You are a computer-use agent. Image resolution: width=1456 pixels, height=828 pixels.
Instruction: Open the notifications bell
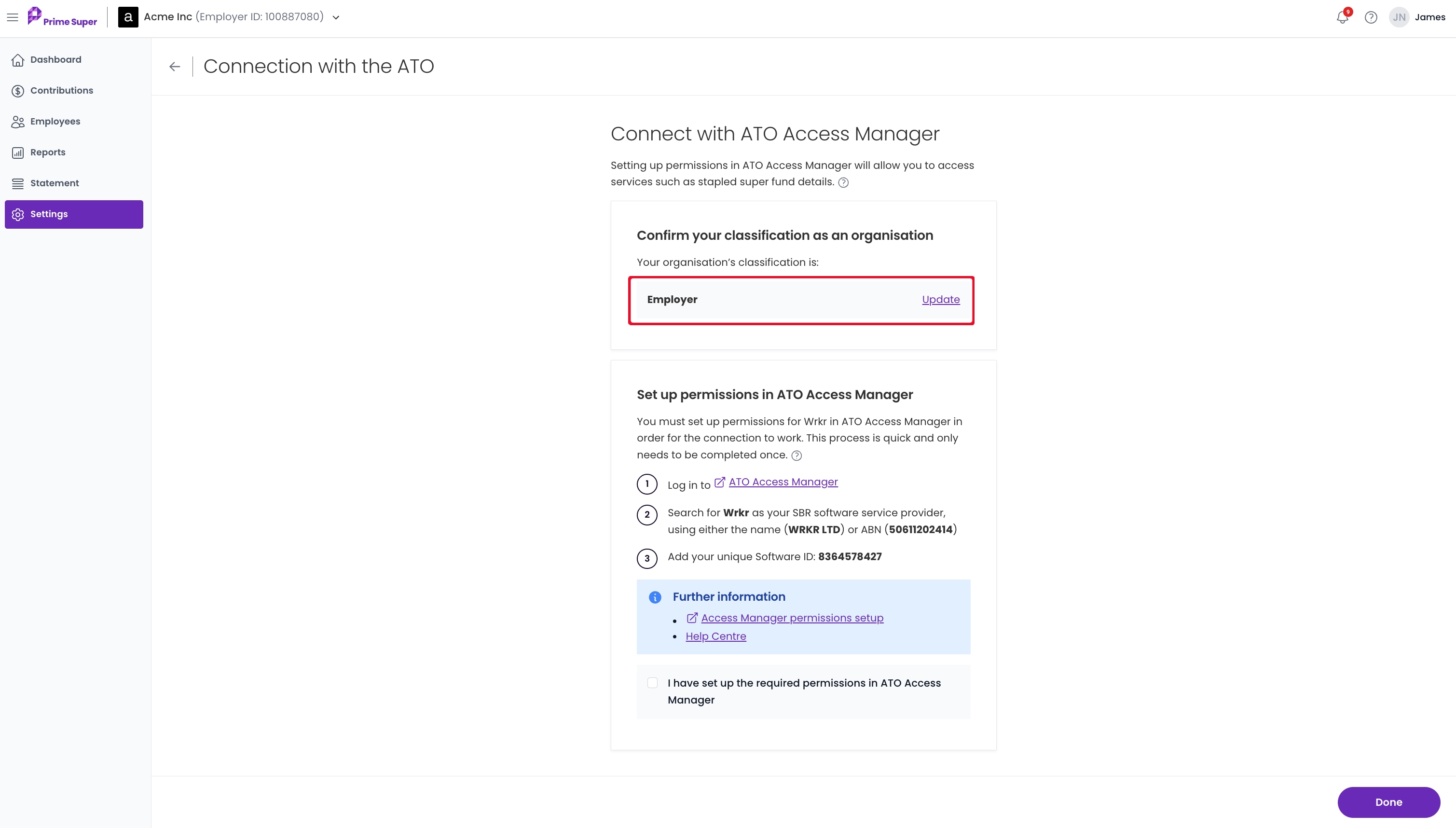tap(1342, 17)
